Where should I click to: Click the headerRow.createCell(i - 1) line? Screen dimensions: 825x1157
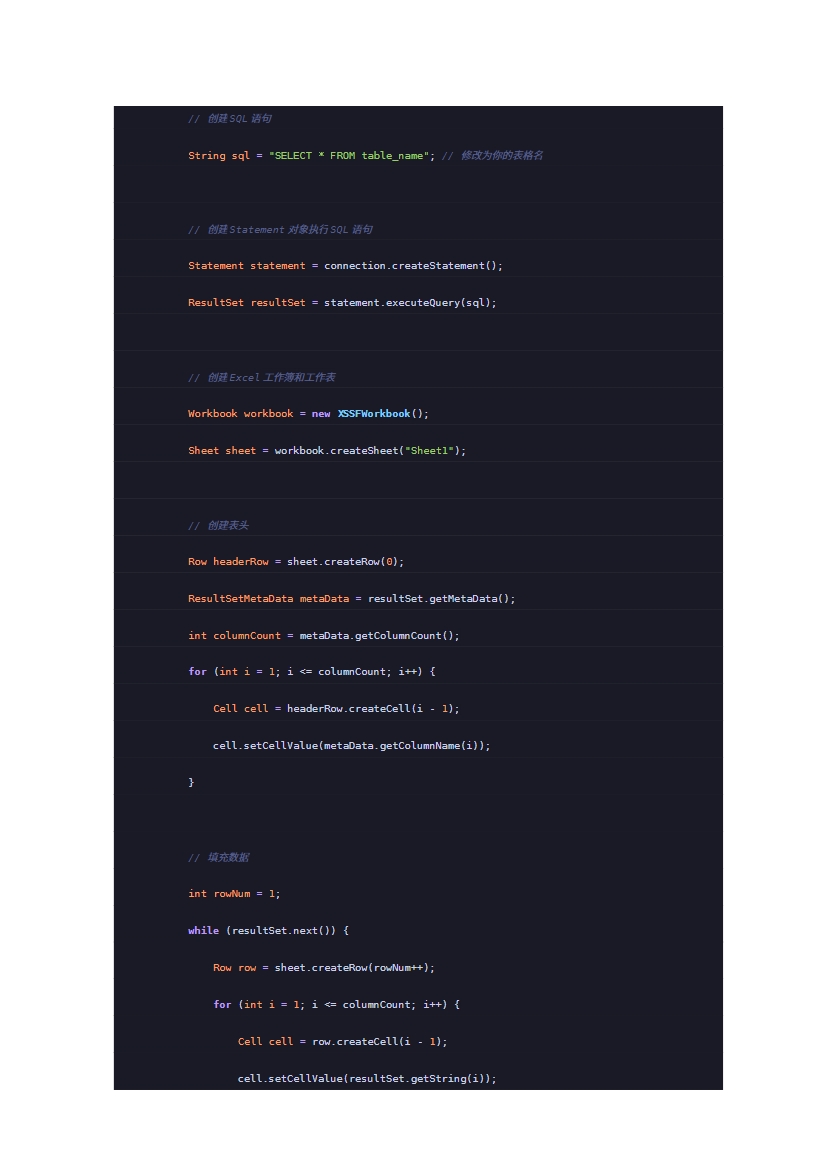click(x=336, y=709)
